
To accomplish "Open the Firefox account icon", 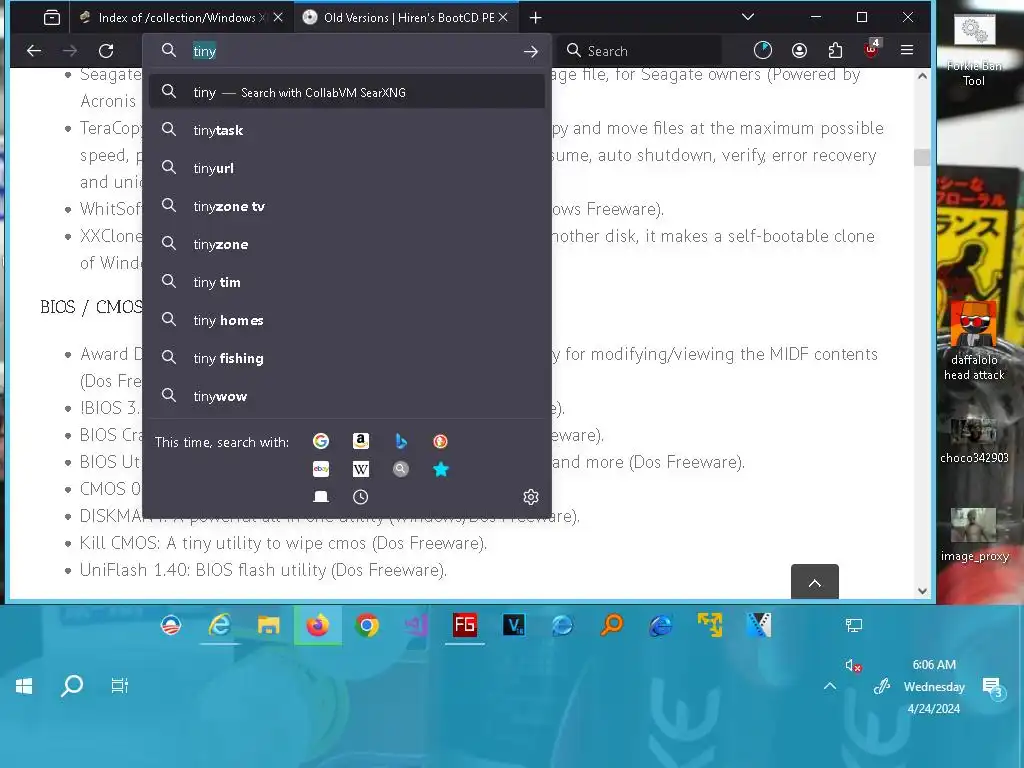I will [799, 50].
